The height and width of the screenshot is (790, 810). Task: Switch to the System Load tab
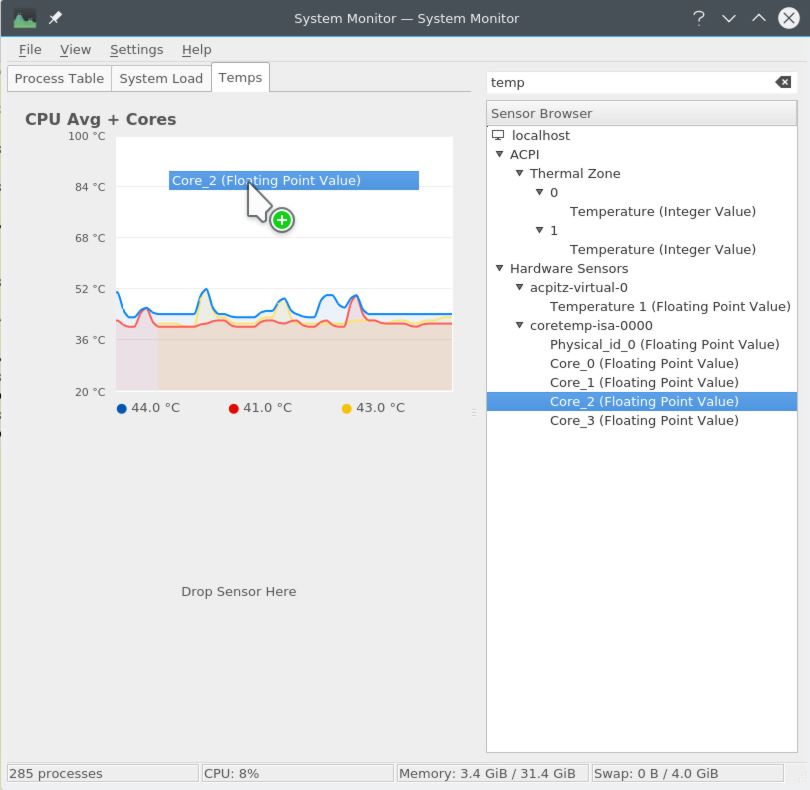(161, 79)
